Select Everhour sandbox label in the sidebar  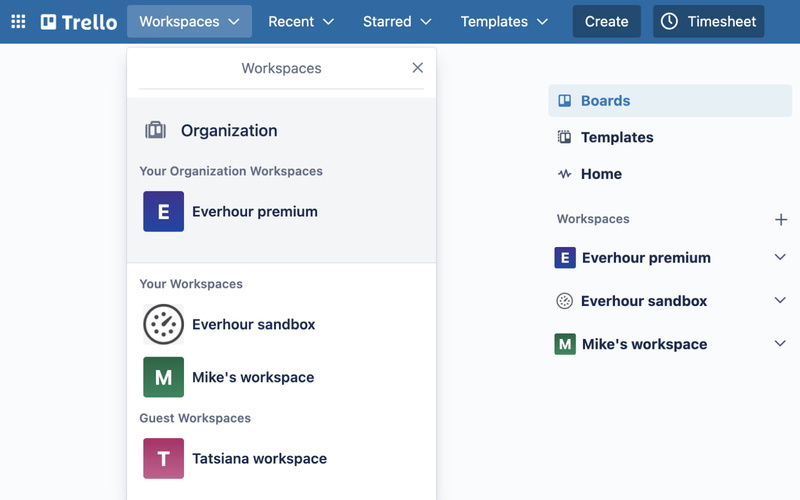click(x=644, y=301)
